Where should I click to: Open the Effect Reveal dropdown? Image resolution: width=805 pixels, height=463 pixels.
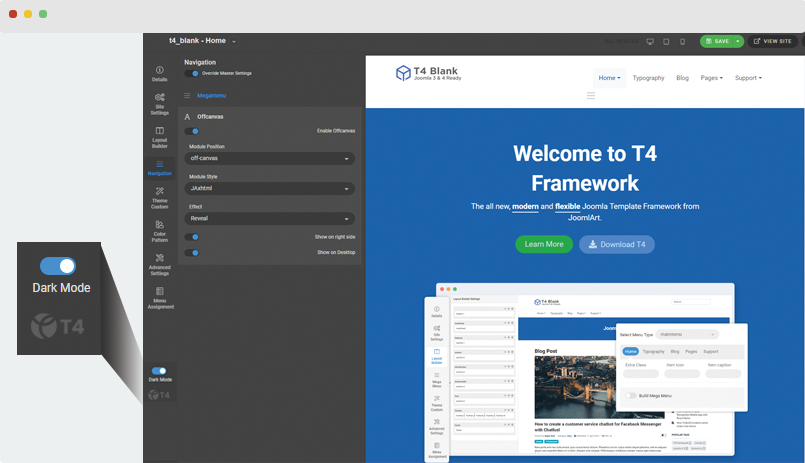(270, 219)
